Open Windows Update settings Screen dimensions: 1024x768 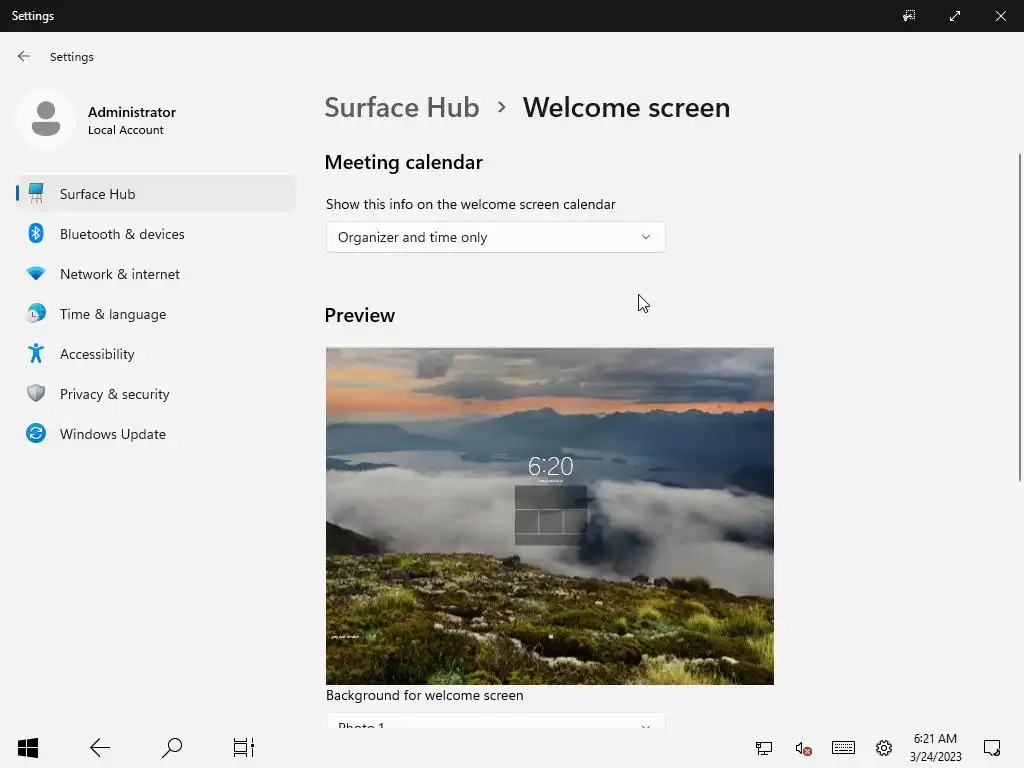point(155,434)
